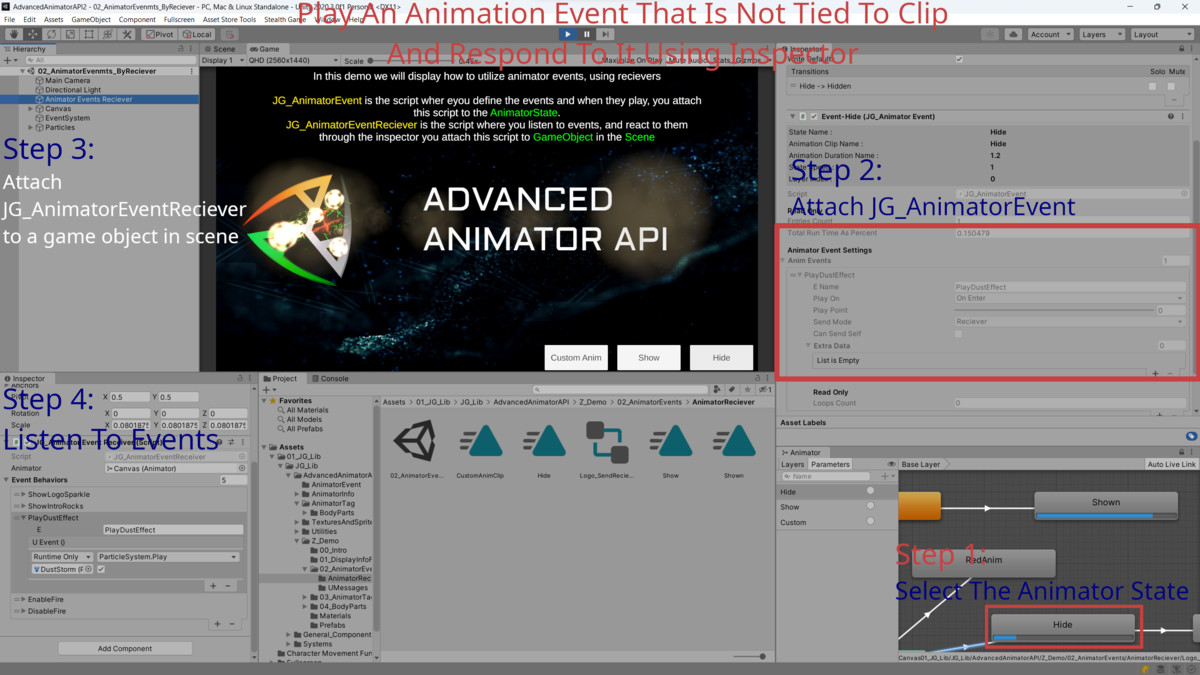Toggle Animator layers panel eye icon

891,464
